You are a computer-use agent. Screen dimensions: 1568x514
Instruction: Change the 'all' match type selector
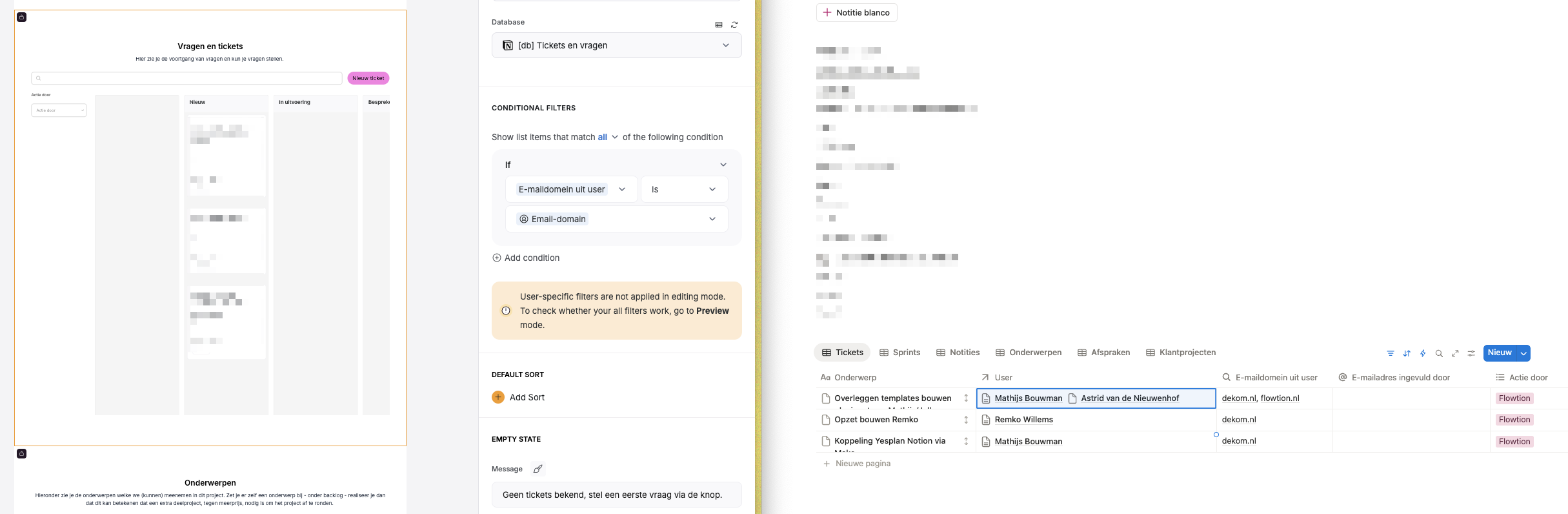pyautogui.click(x=607, y=137)
